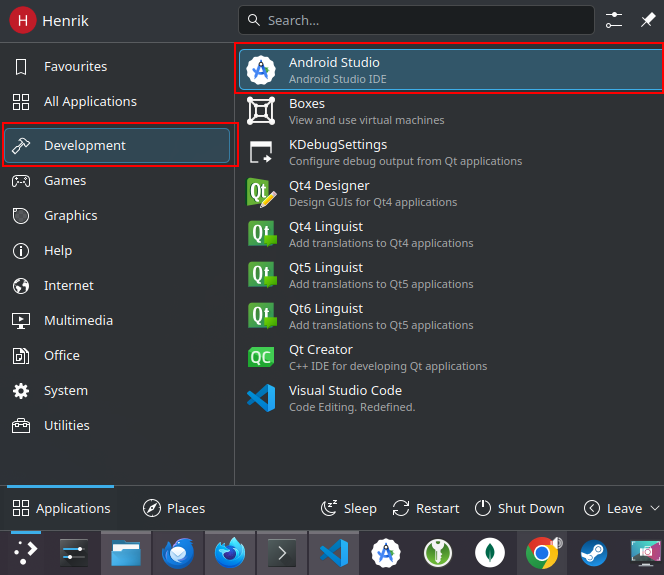Open Qt6 Linguist
This screenshot has width=664, height=575.
tap(451, 316)
